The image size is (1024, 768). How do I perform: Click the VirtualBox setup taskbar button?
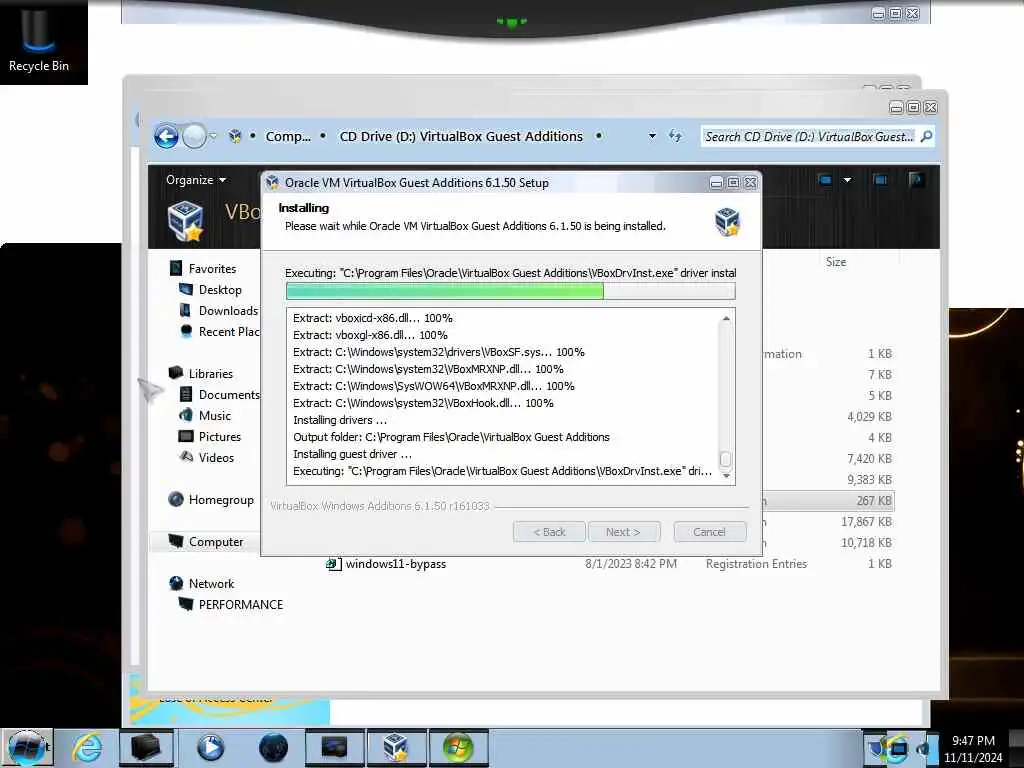click(396, 748)
